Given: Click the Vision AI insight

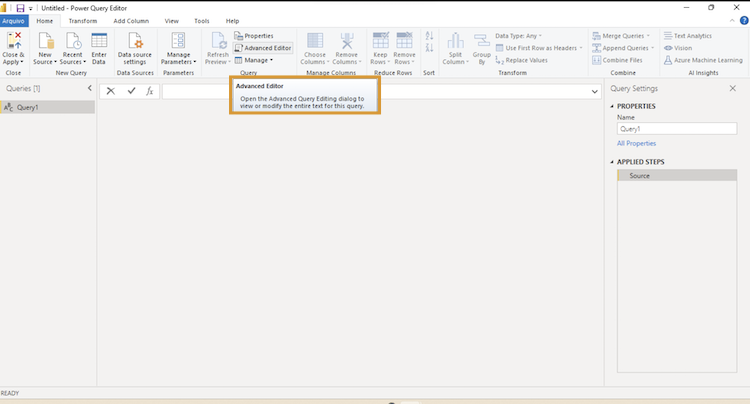Looking at the screenshot, I should (678, 48).
